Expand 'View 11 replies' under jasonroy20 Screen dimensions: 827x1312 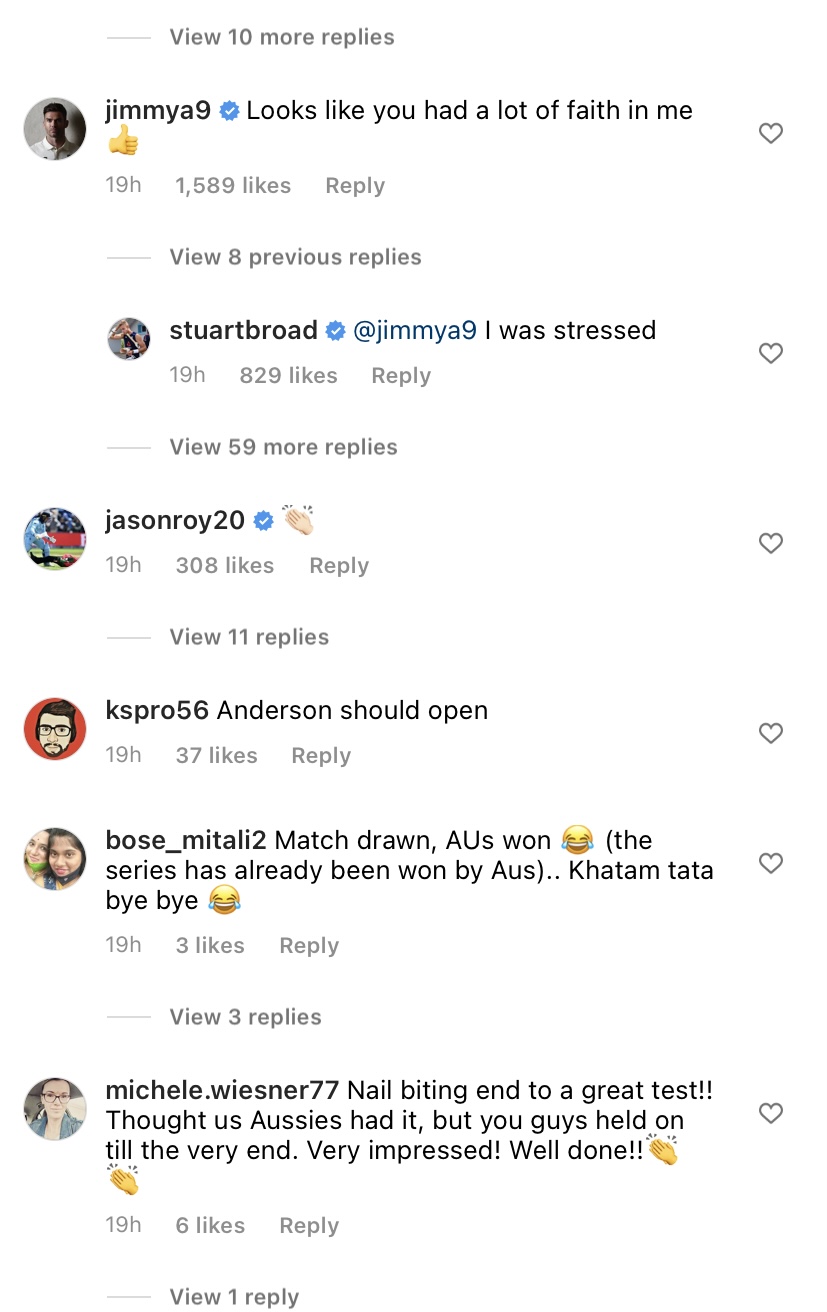coord(249,637)
